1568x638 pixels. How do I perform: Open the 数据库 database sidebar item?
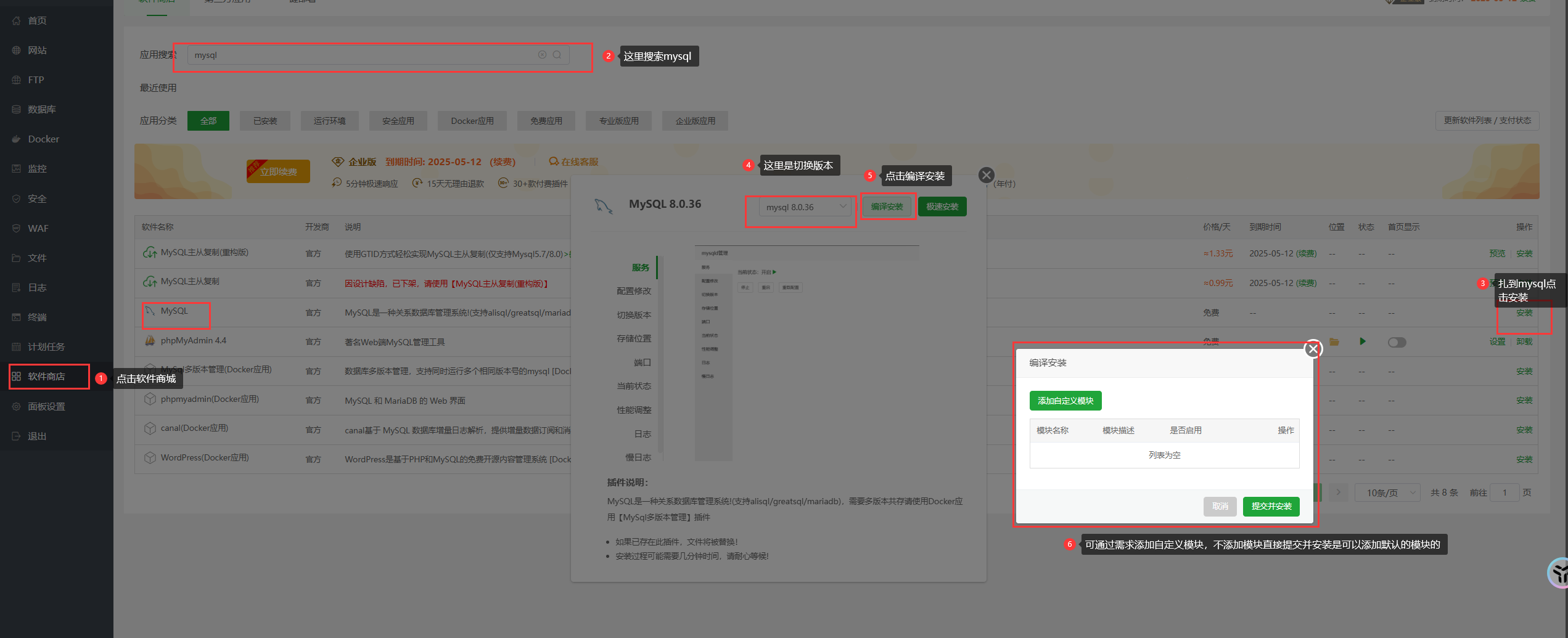click(x=41, y=109)
